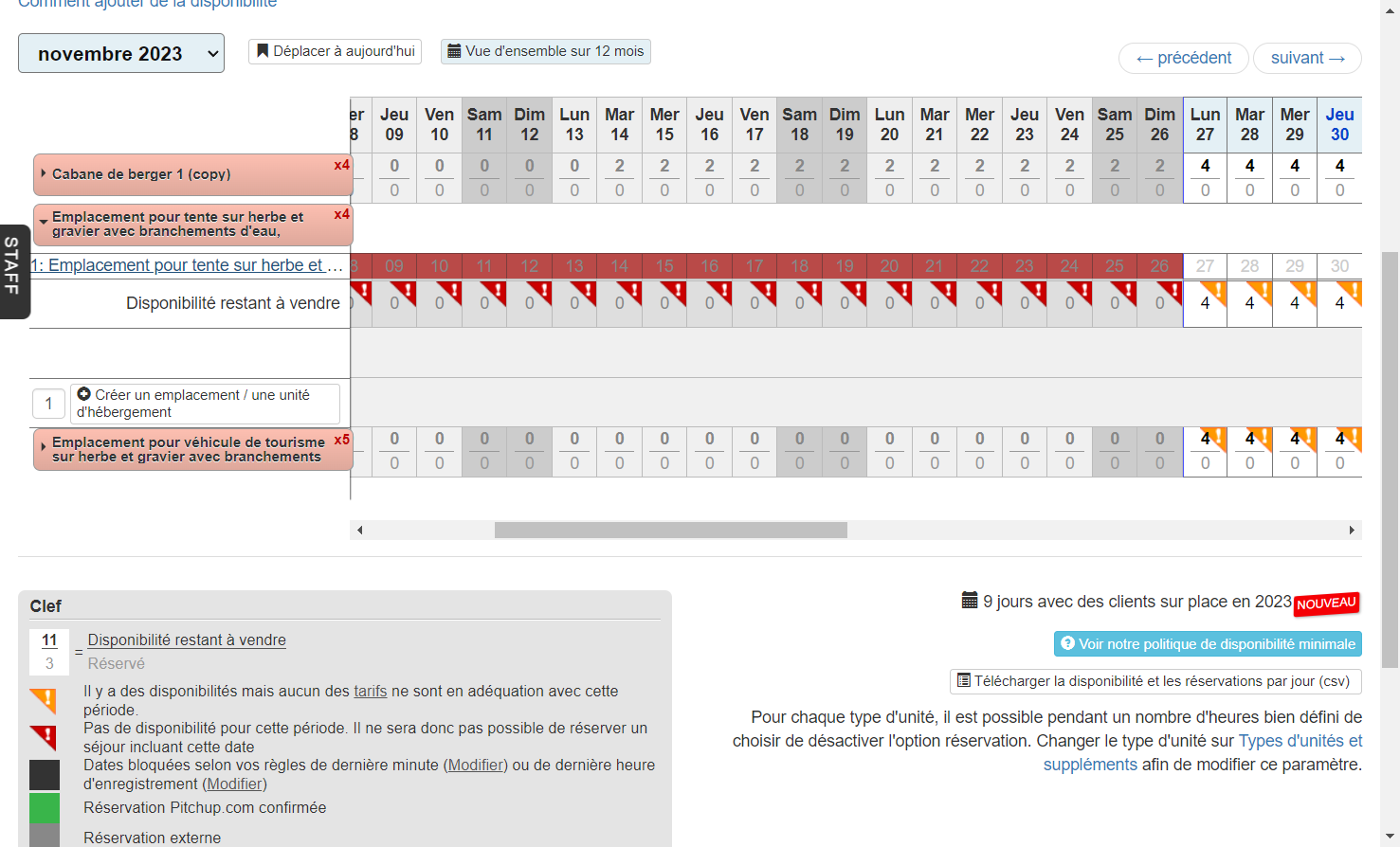Go to suivant period
This screenshot has width=1400, height=847.
pos(1307,58)
